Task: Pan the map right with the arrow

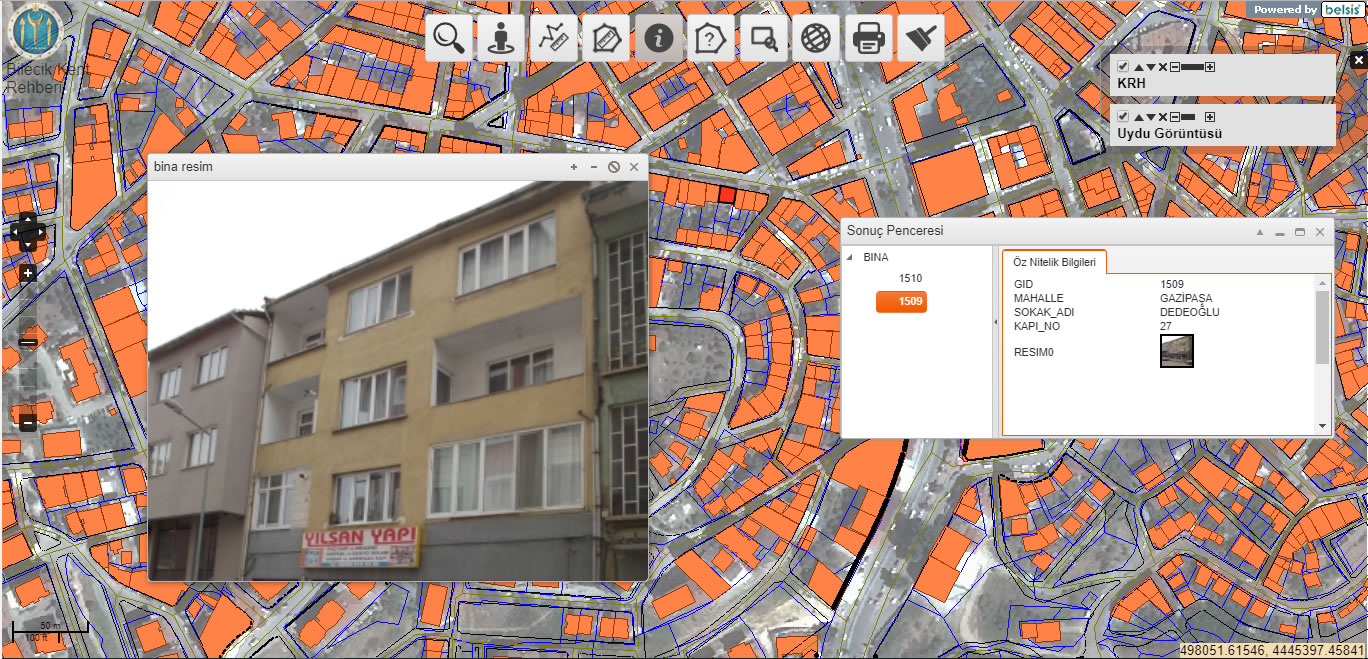Action: click(x=41, y=231)
